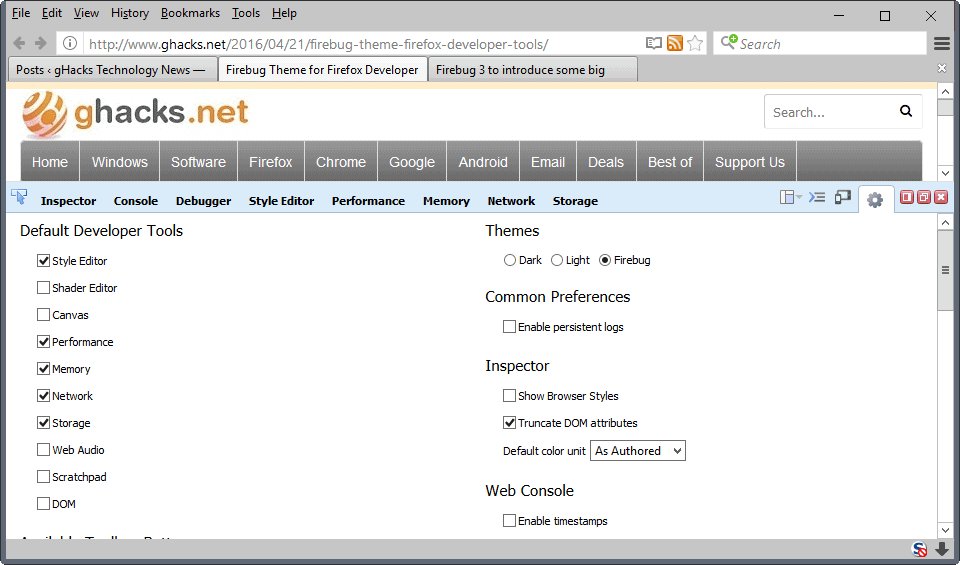Click the RSS feed icon in URL bar
960x565 pixels.
(675, 44)
